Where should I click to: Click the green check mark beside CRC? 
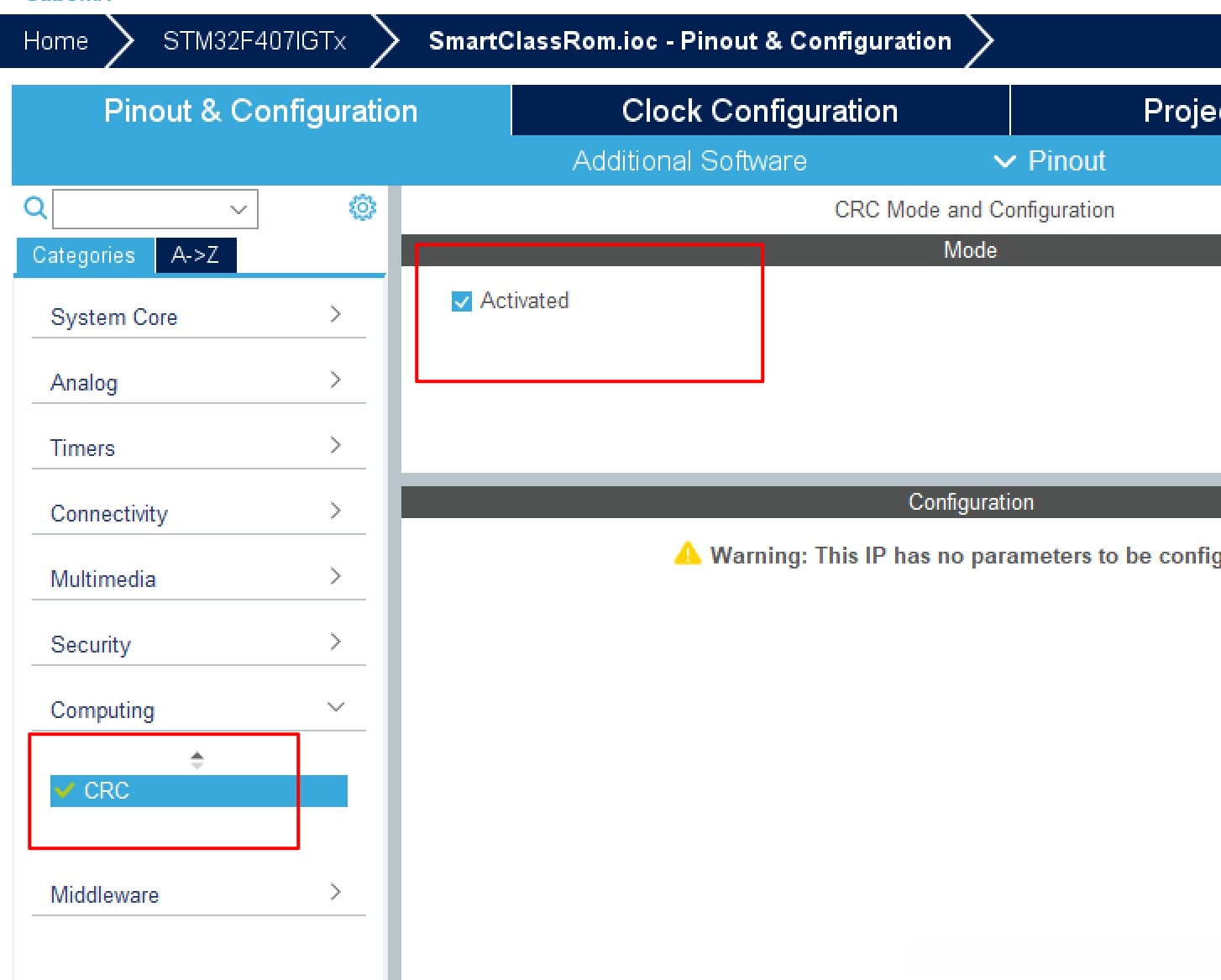(x=64, y=790)
